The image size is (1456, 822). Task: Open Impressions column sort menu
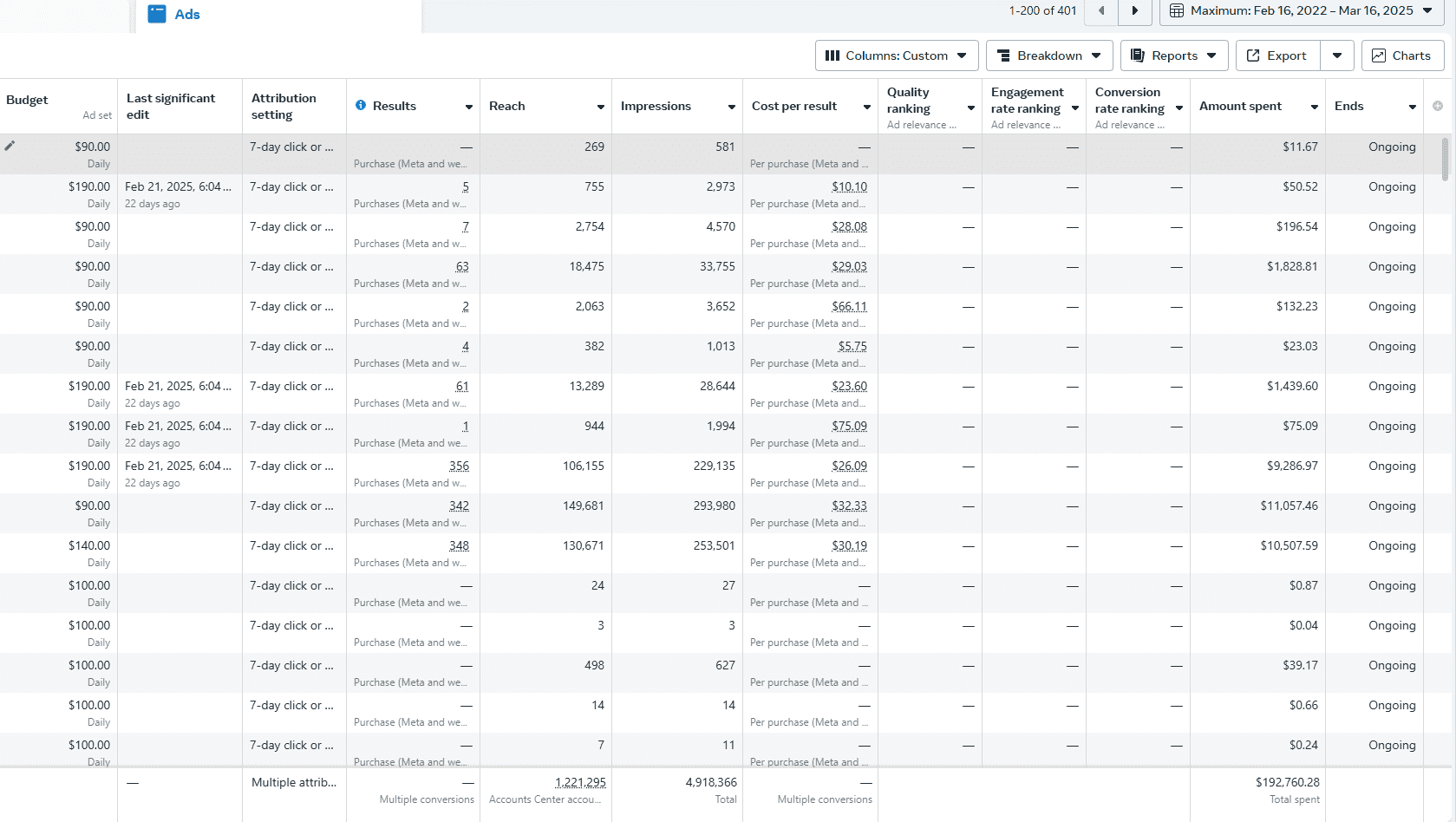pos(732,107)
